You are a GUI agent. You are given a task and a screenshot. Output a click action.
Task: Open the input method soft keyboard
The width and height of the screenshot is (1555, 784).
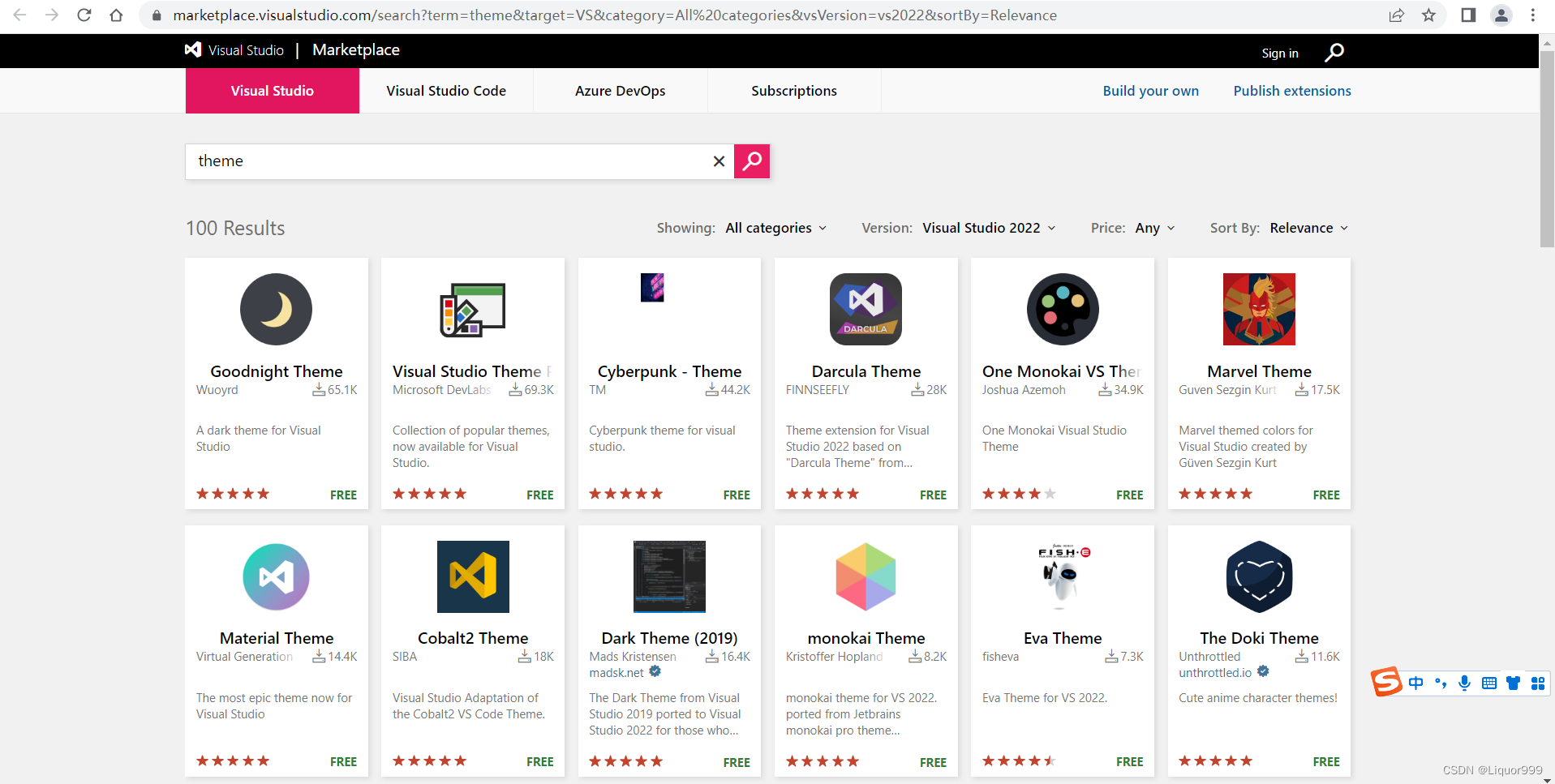coord(1488,683)
